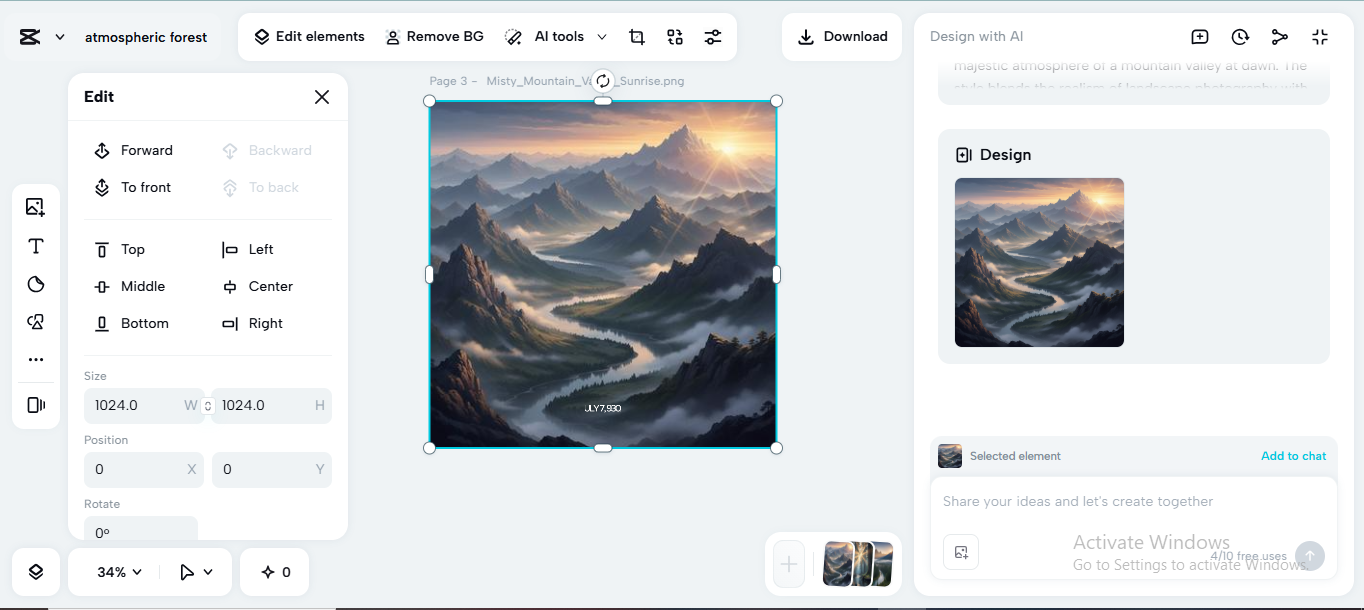
Task: Add a new page with plus button
Action: [x=789, y=564]
